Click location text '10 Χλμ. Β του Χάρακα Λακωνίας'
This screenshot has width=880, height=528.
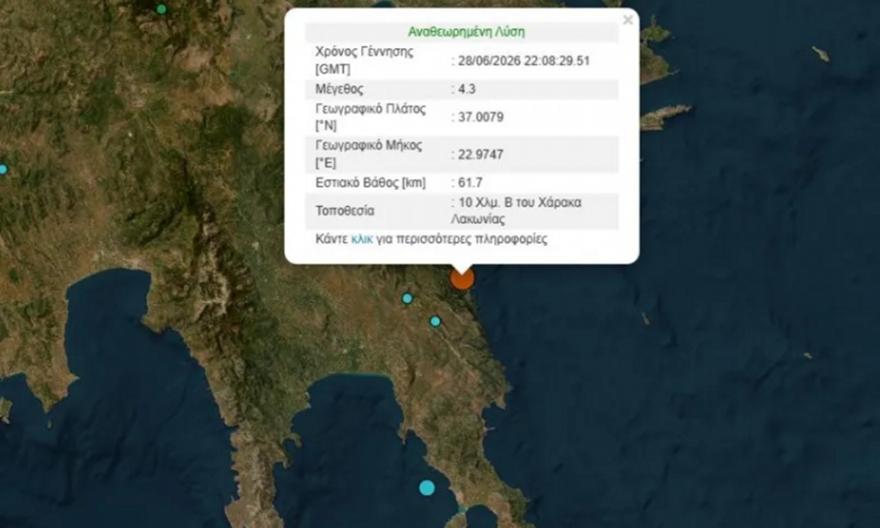click(516, 211)
